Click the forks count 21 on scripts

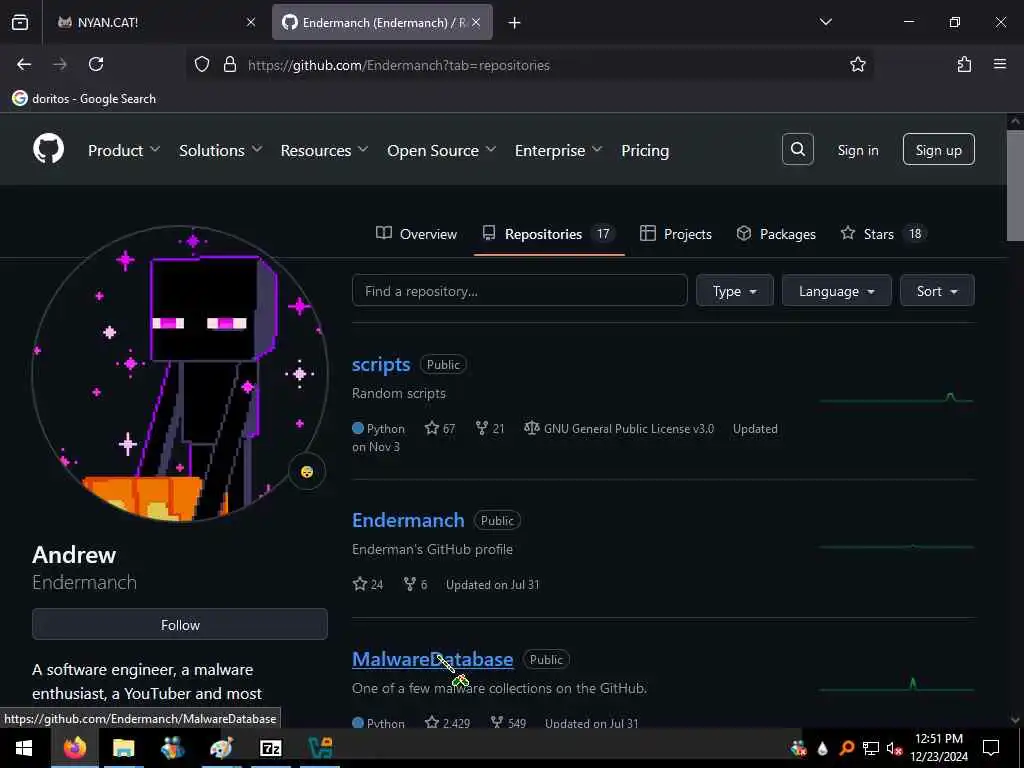tap(490, 428)
